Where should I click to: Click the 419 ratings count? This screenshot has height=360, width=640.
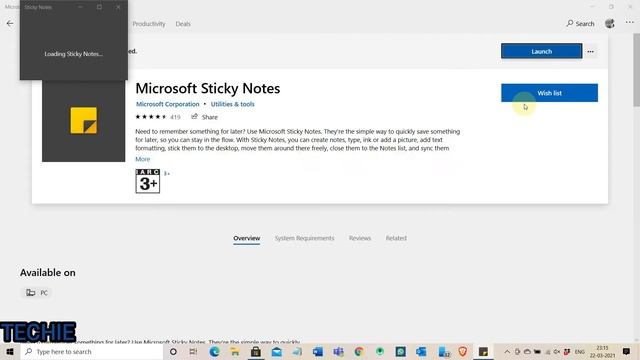coord(175,117)
